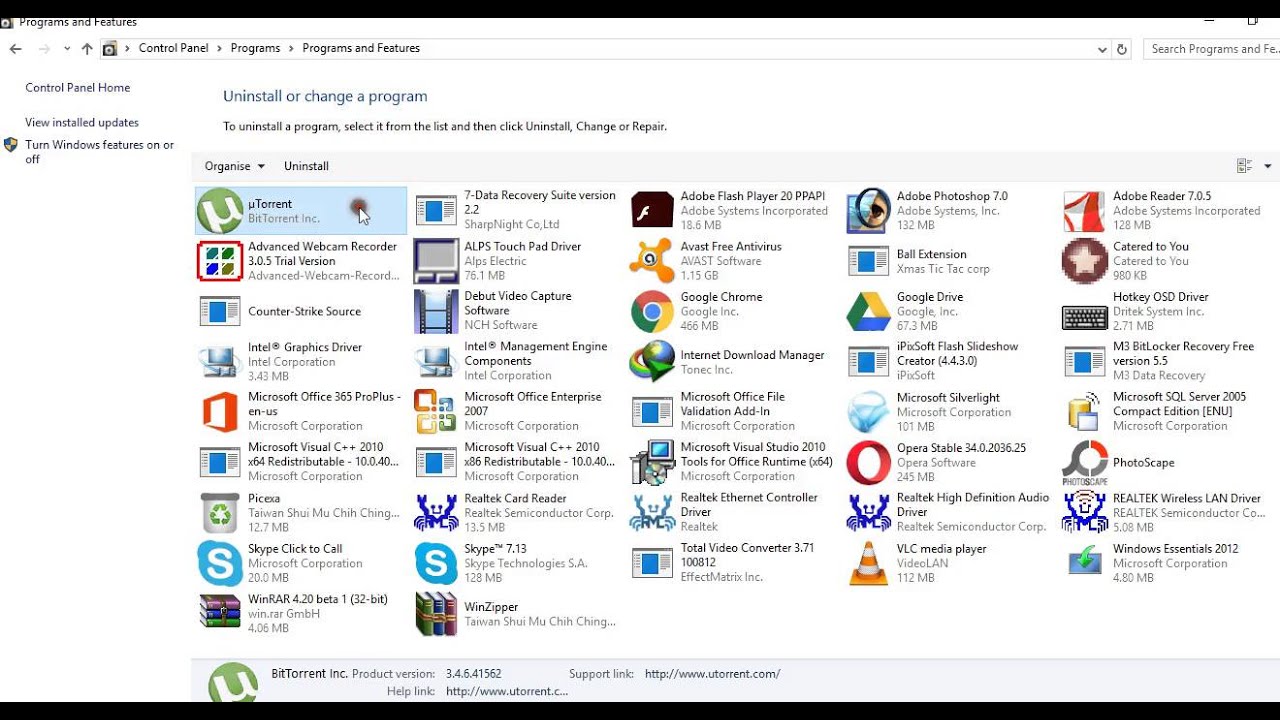Select Ball Extension entry

coord(949,261)
